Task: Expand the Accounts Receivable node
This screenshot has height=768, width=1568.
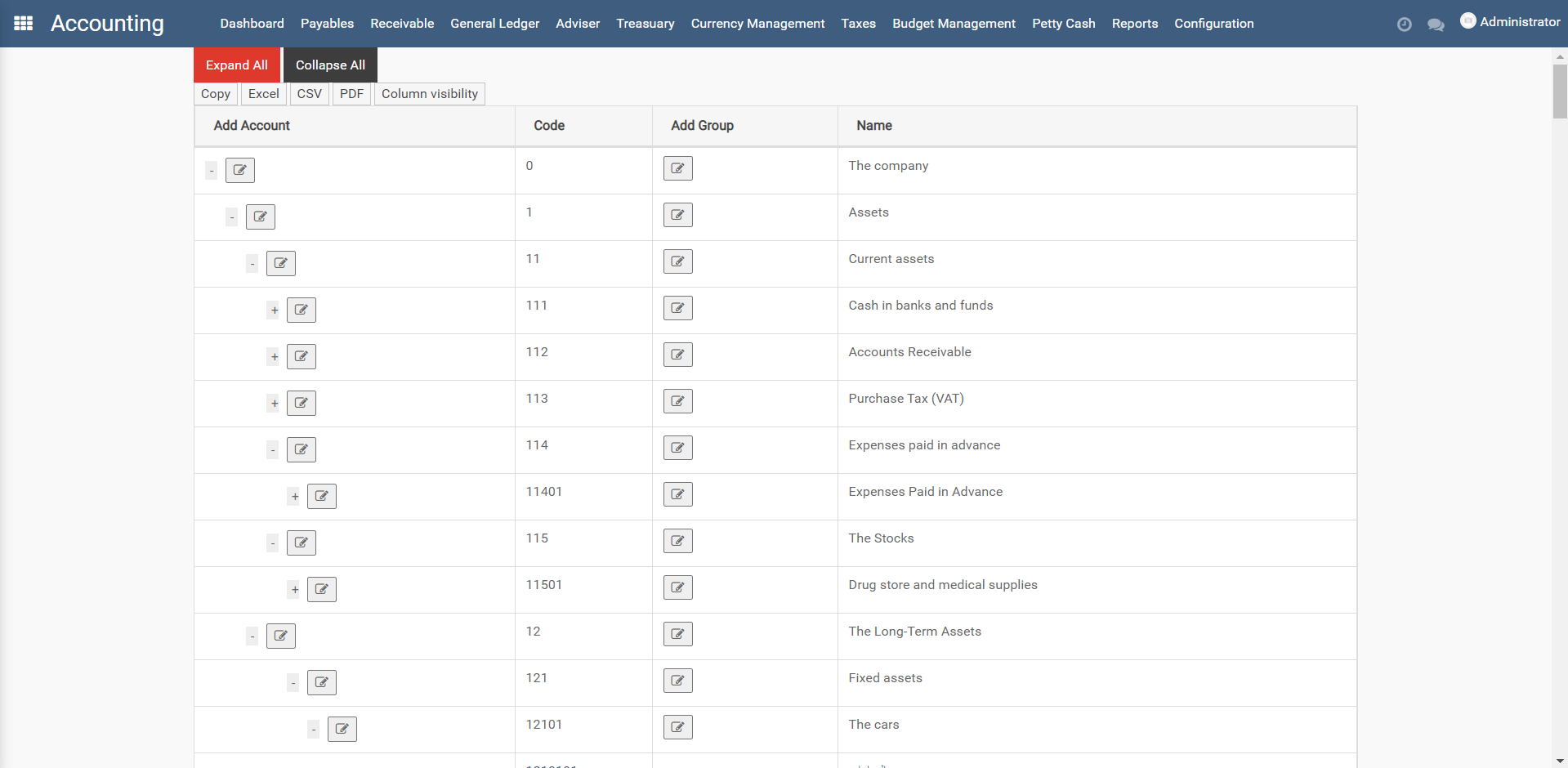Action: coord(274,357)
